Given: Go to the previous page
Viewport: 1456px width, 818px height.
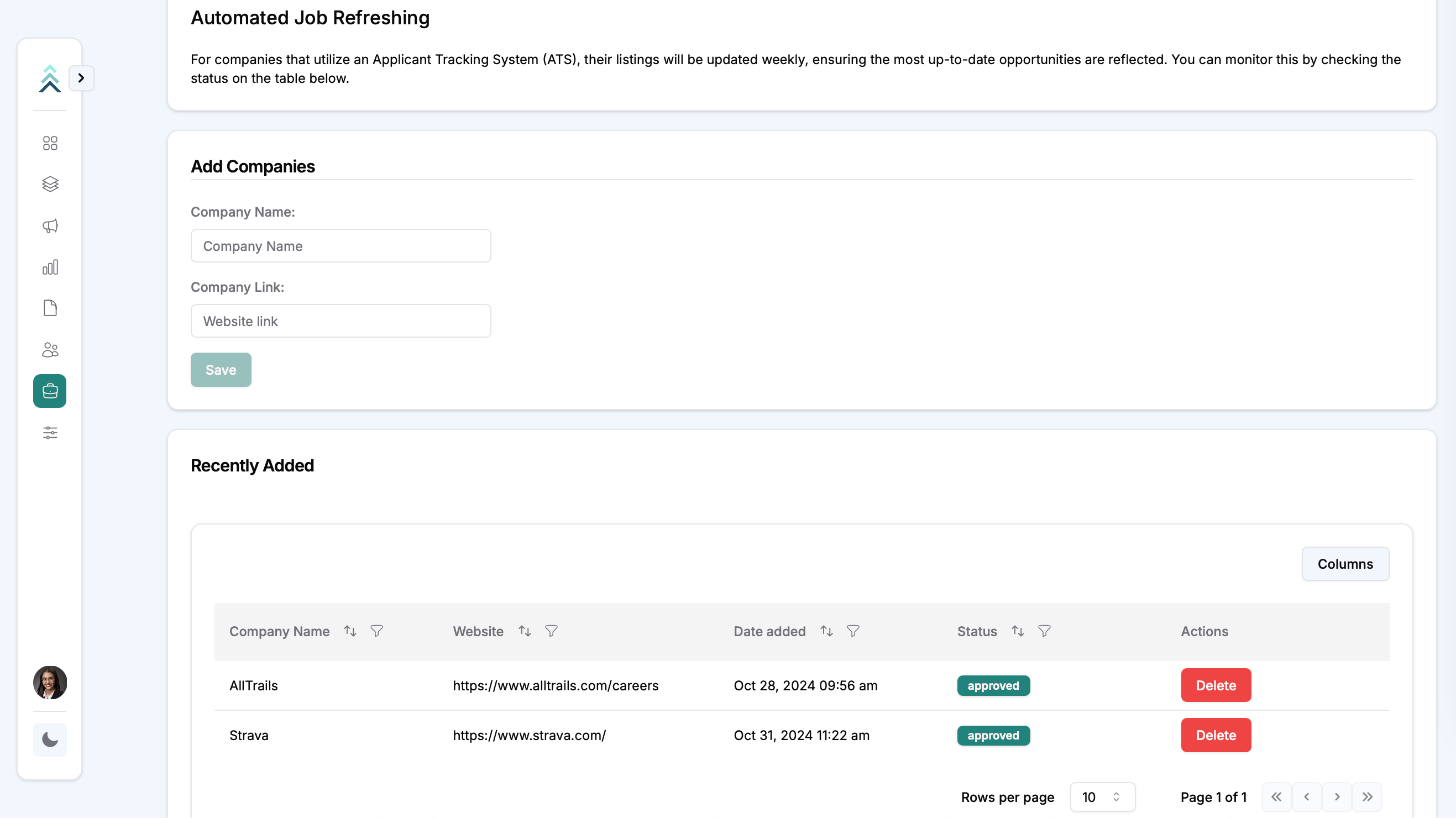Looking at the screenshot, I should [x=1307, y=797].
